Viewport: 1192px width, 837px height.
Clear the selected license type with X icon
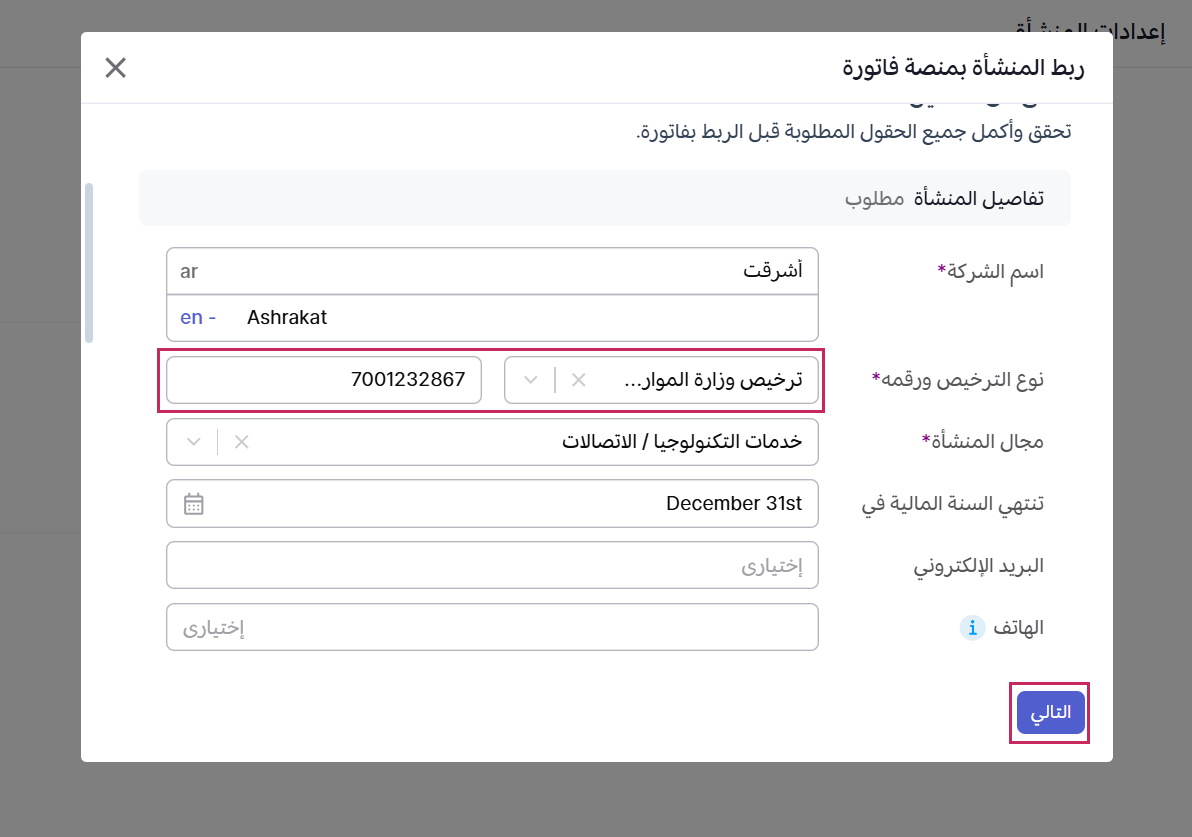[578, 380]
